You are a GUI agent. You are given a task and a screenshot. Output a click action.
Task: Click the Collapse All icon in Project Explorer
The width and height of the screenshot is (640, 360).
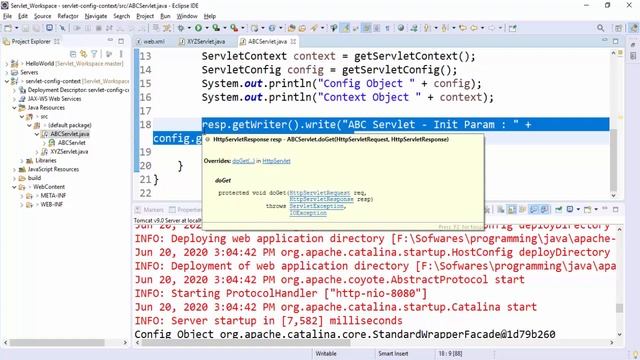coord(73,53)
